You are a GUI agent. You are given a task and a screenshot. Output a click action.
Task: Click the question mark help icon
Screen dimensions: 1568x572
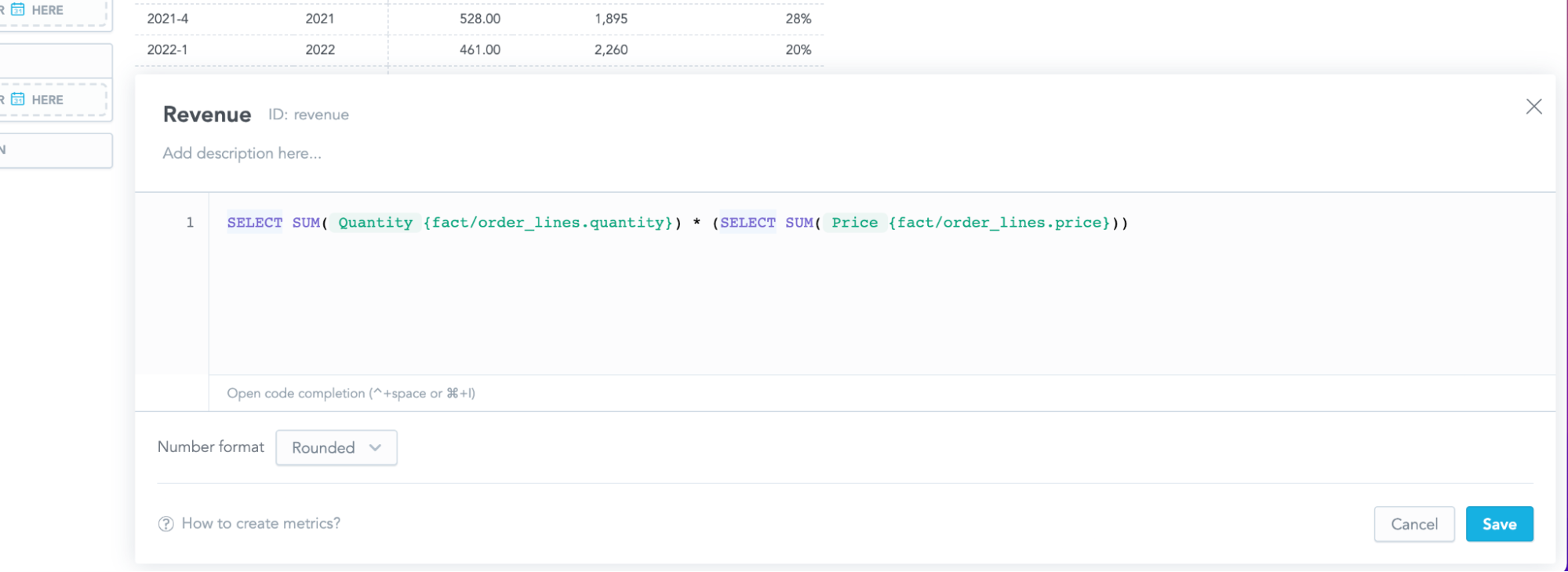[x=166, y=524]
